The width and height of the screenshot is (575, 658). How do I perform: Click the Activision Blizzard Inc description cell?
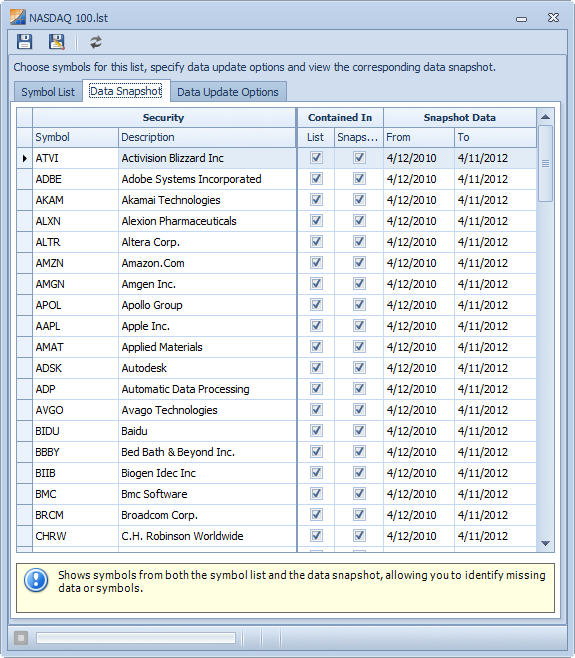point(207,158)
